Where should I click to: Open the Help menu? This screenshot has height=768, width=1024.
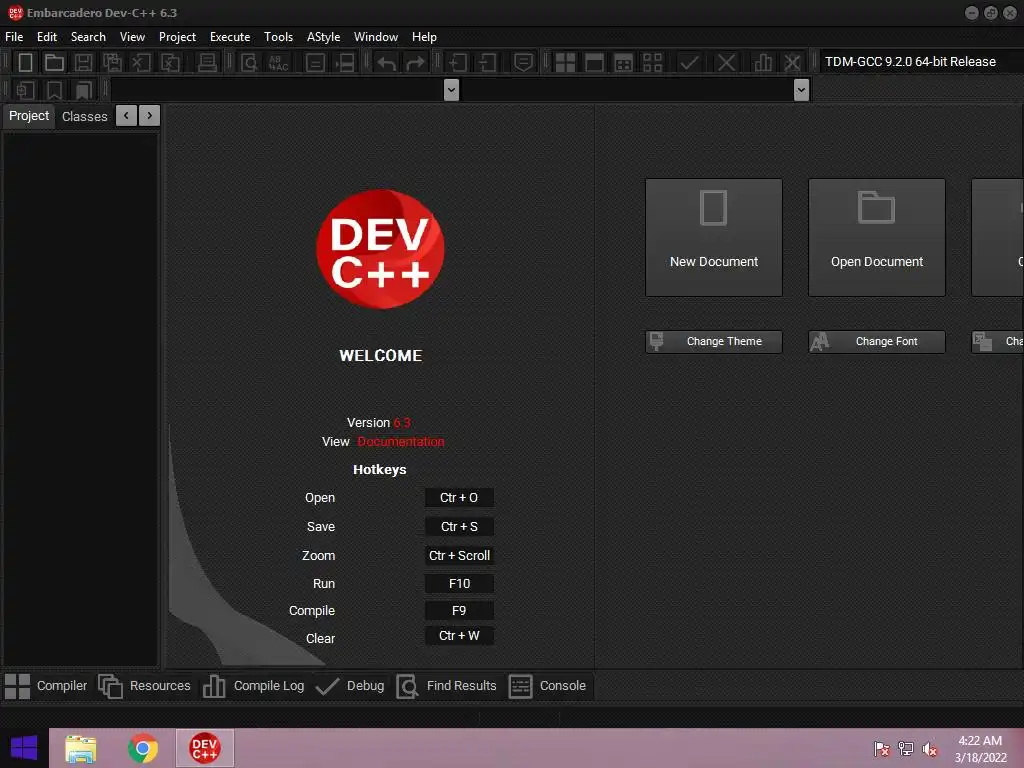pyautogui.click(x=424, y=37)
